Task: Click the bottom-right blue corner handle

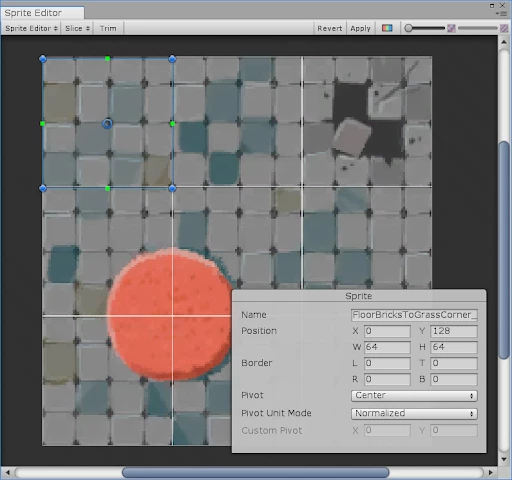Action: pos(172,188)
